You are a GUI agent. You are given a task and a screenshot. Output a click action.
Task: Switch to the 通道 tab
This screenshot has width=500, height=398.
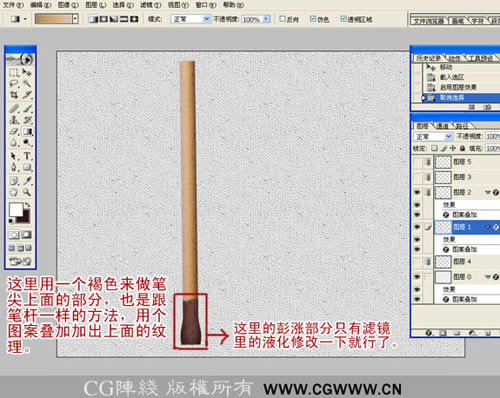tap(442, 126)
